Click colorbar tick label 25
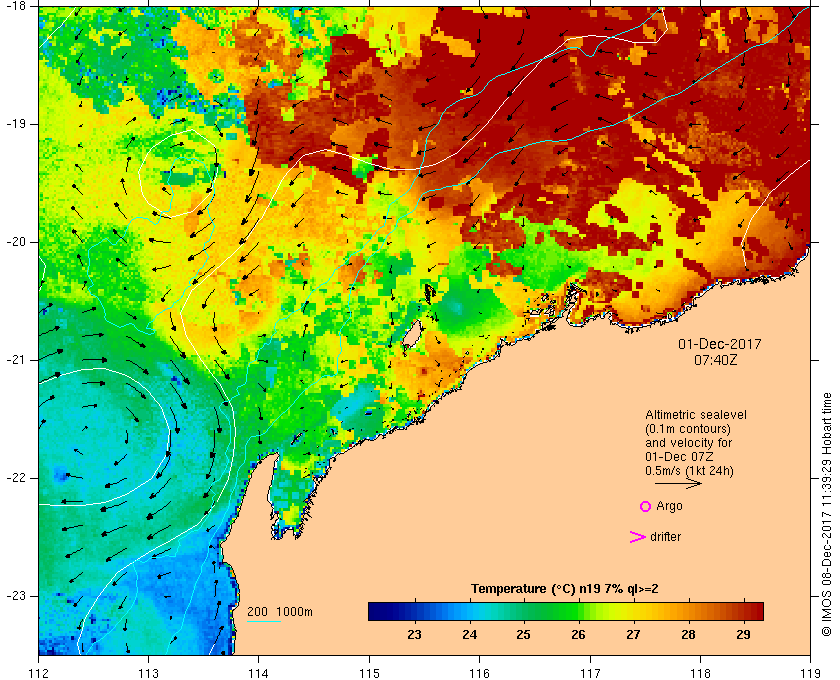 [523, 634]
